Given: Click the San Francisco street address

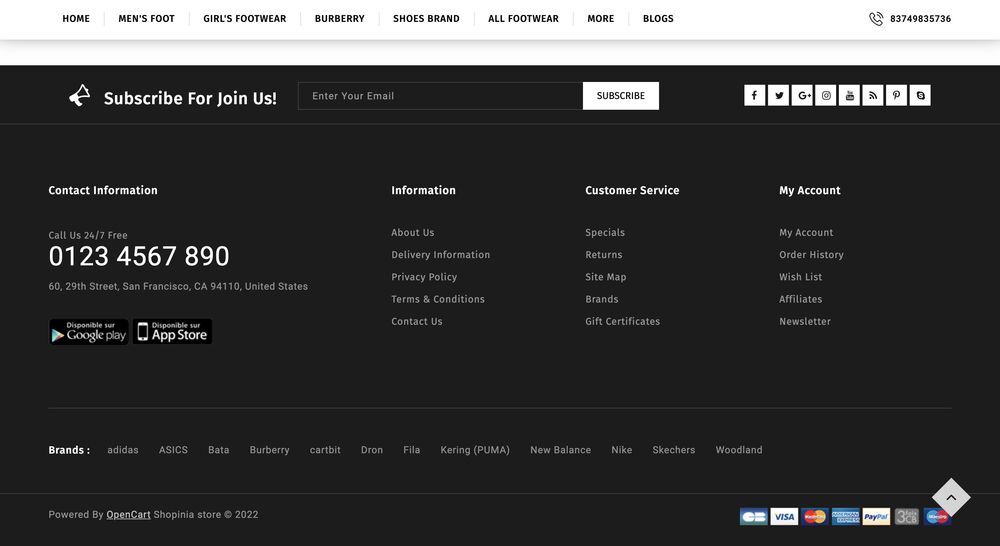Looking at the screenshot, I should click(178, 287).
